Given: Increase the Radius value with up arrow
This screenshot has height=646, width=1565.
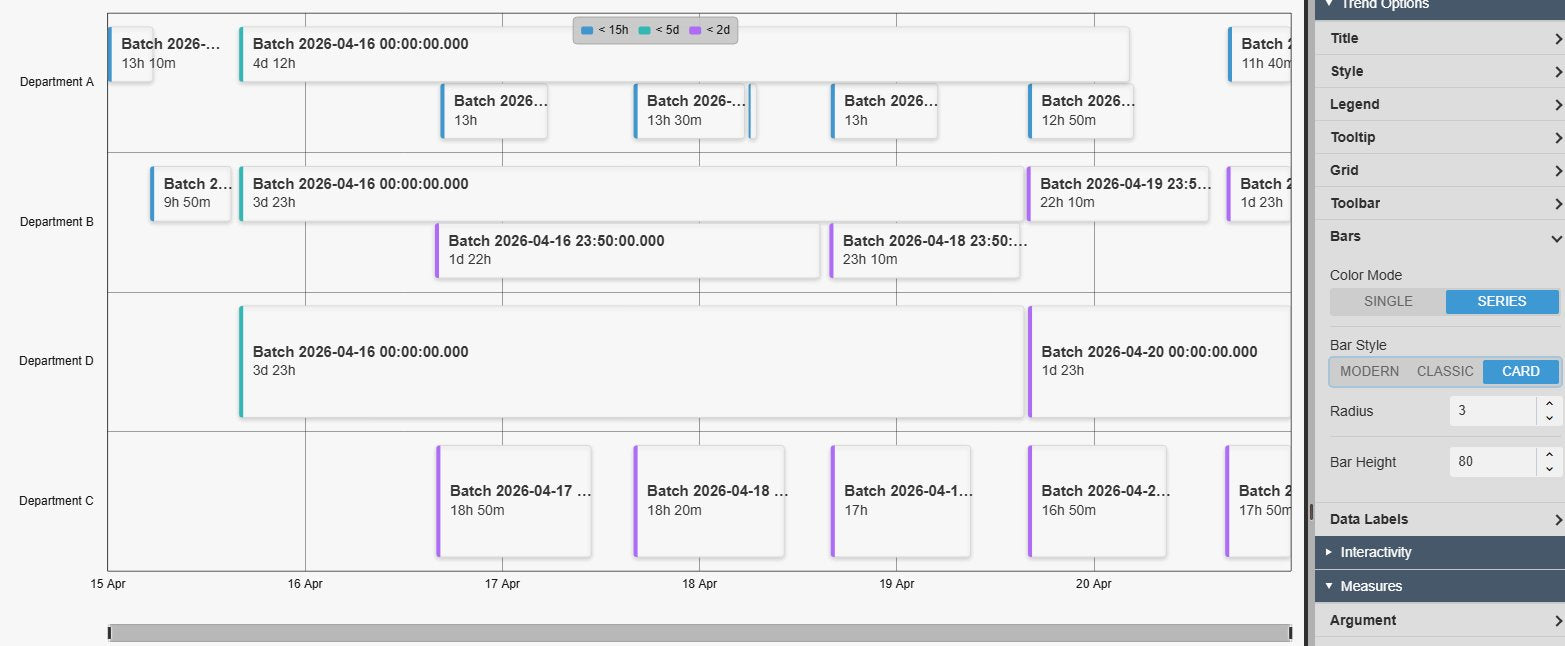Looking at the screenshot, I should 1548,404.
